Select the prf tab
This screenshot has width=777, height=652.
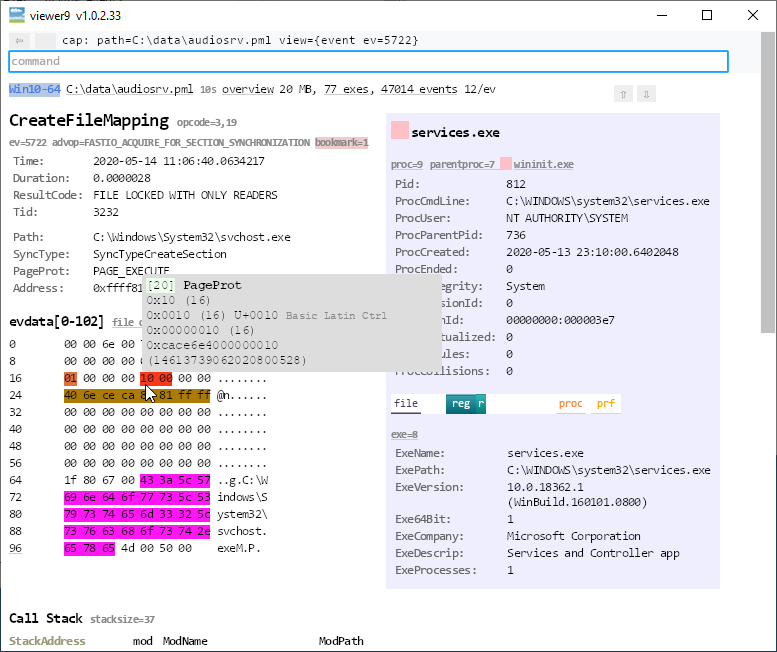pyautogui.click(x=605, y=404)
